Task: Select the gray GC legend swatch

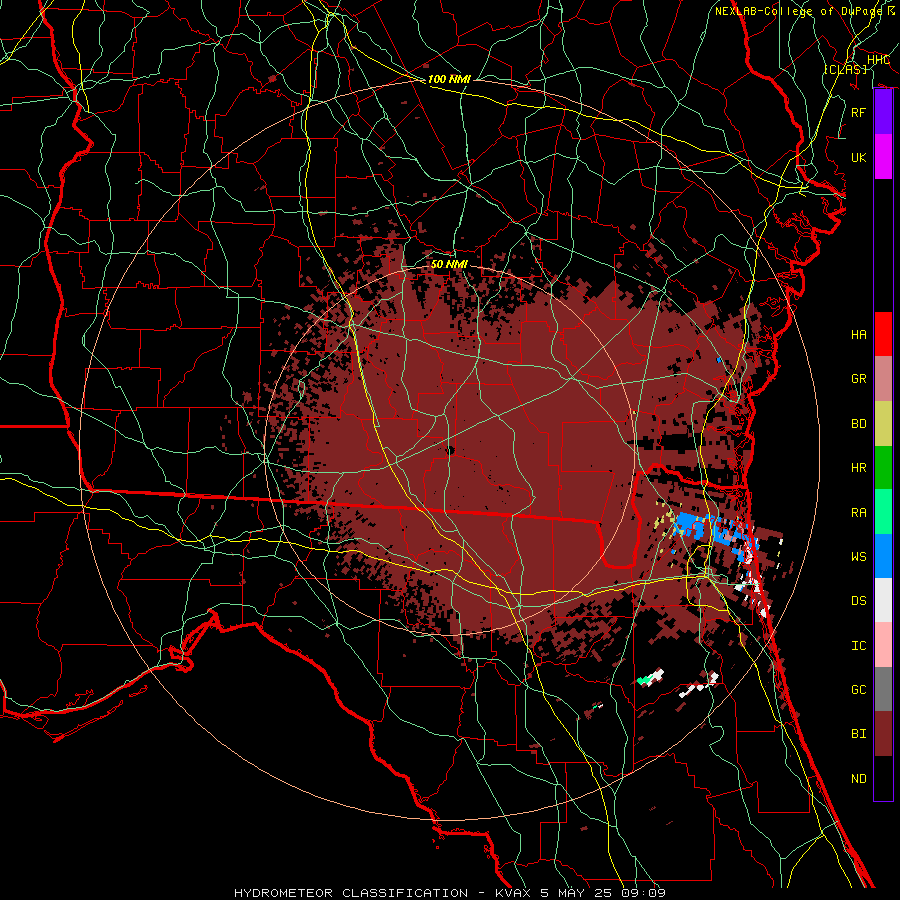Action: pyautogui.click(x=883, y=689)
